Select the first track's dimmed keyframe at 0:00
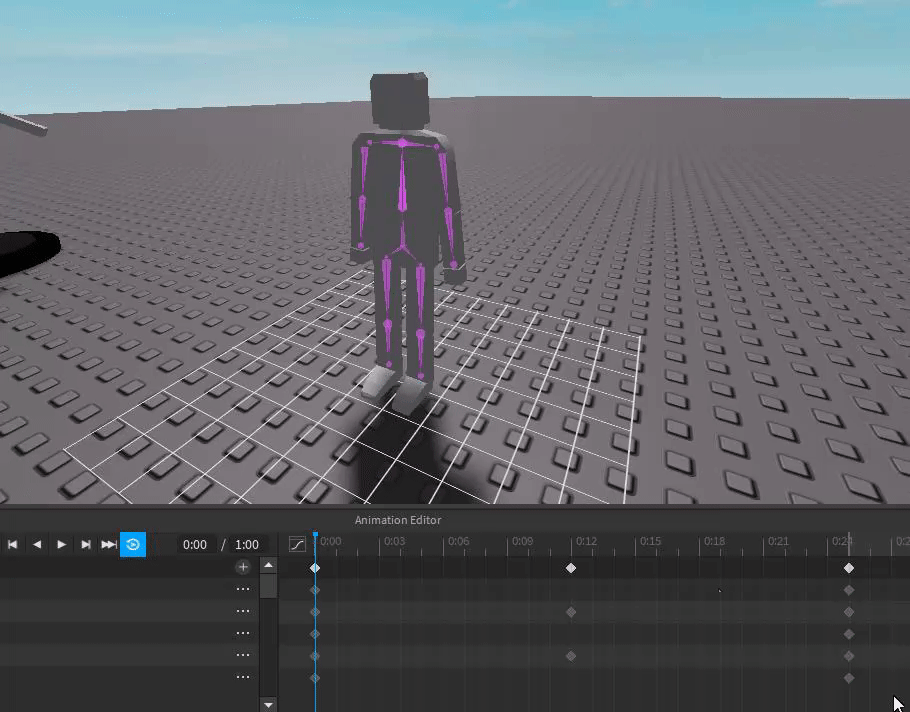Viewport: 910px width, 712px height. coord(315,590)
